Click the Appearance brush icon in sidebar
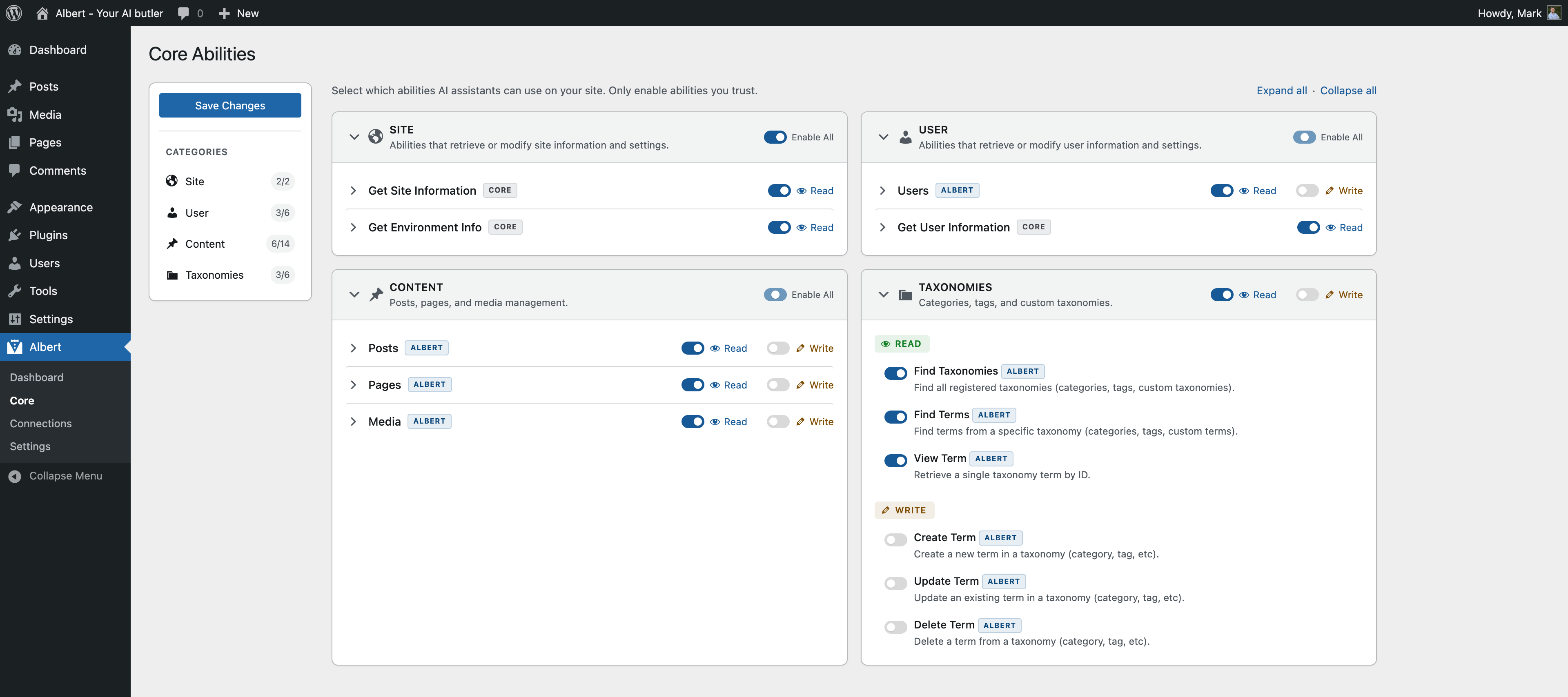Image resolution: width=1568 pixels, height=697 pixels. pyautogui.click(x=15, y=207)
